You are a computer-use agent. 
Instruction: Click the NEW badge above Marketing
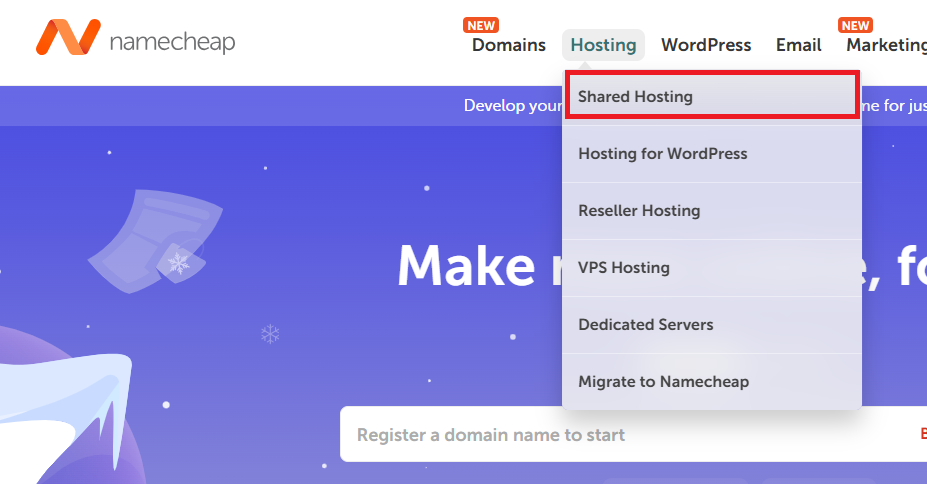[855, 25]
